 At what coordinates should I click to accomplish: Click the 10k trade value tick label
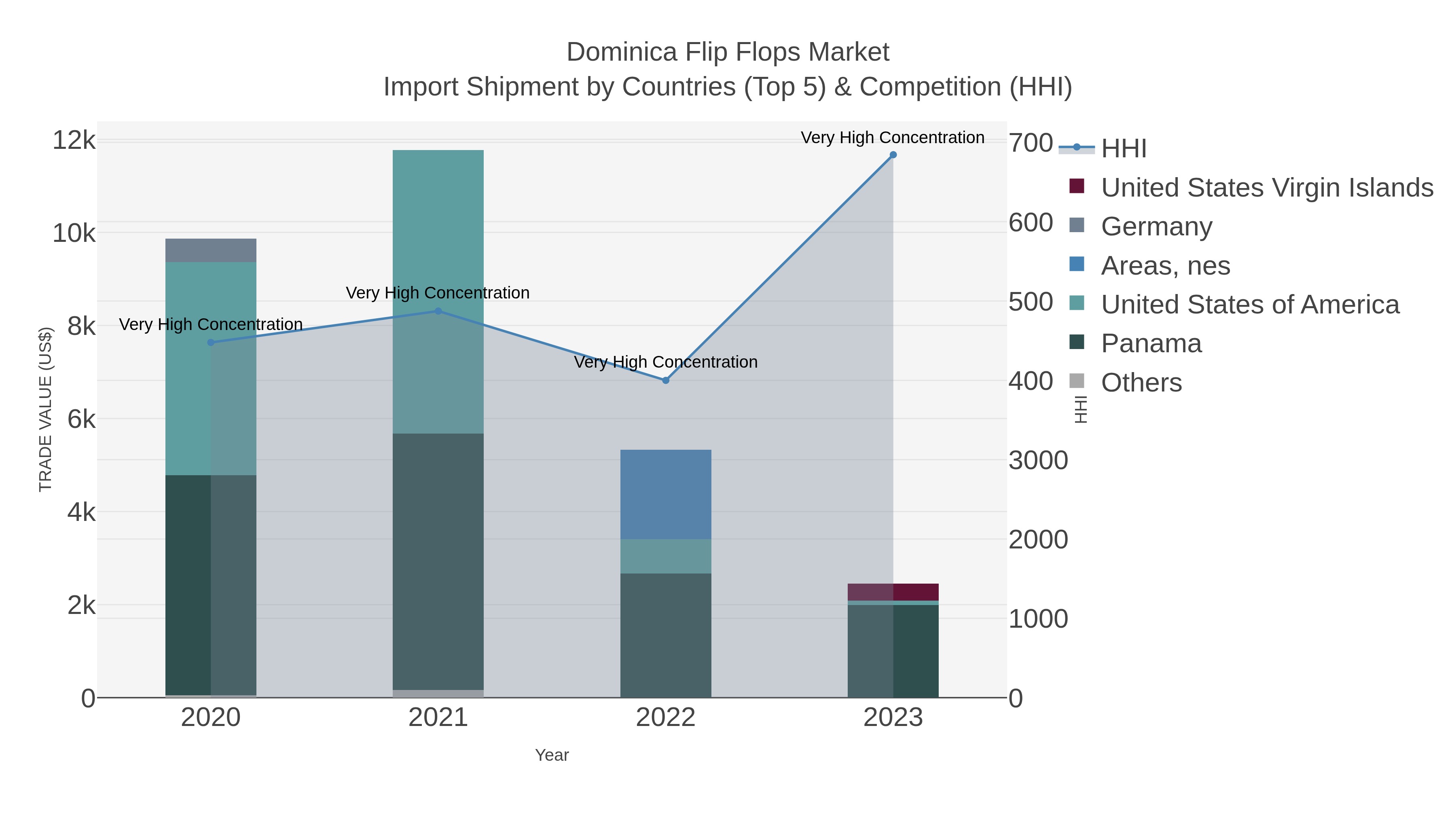(x=74, y=233)
